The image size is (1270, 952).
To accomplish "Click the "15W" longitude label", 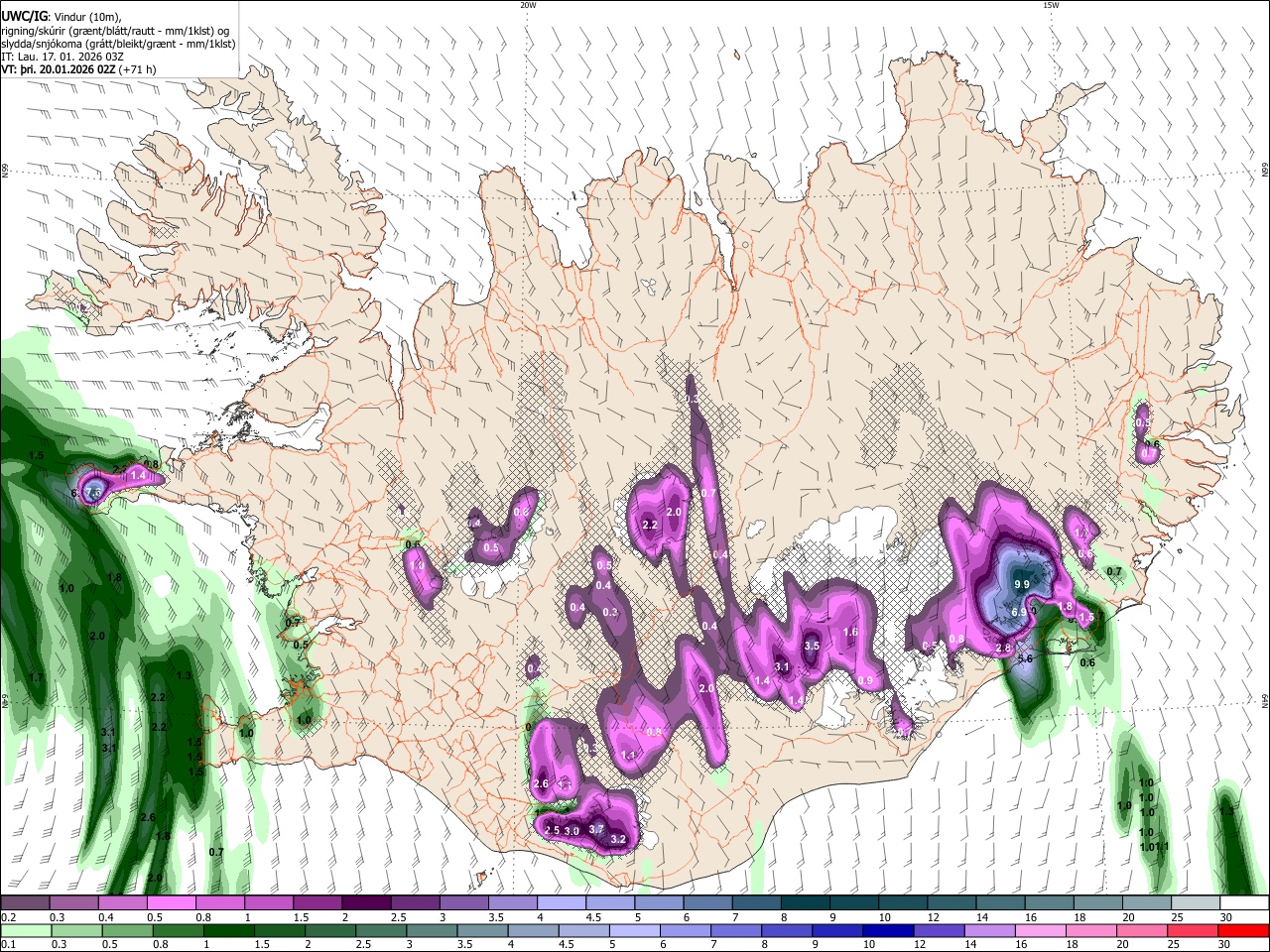I will point(1051,4).
